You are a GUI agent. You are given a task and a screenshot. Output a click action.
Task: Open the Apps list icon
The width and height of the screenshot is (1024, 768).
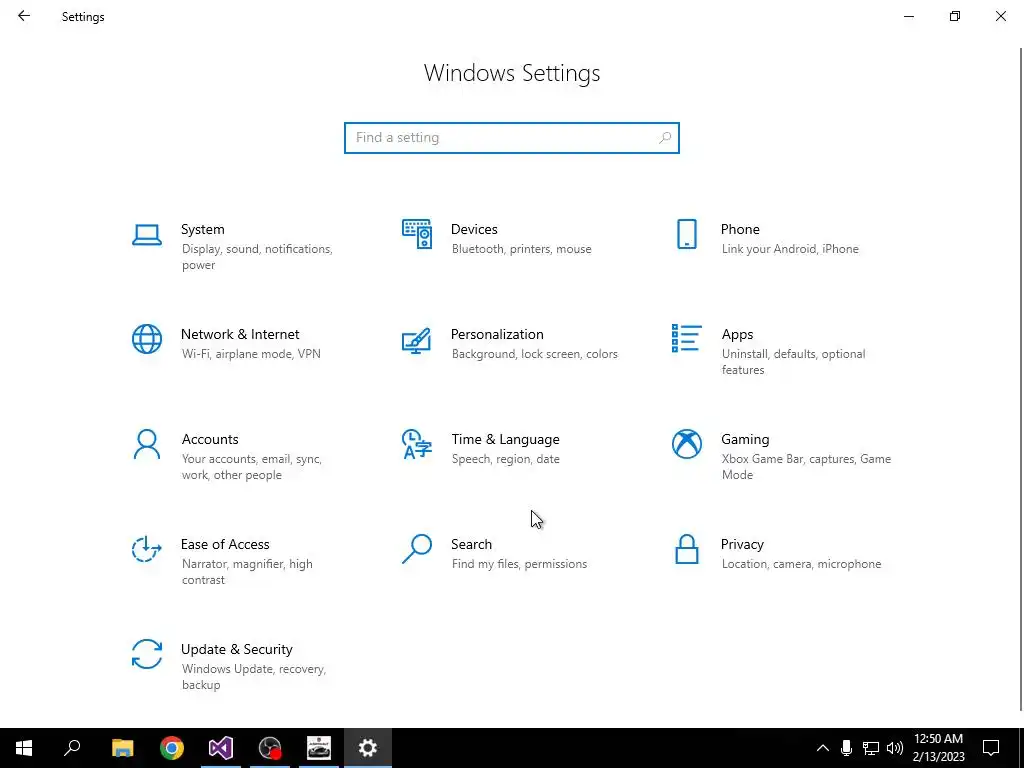tap(686, 338)
